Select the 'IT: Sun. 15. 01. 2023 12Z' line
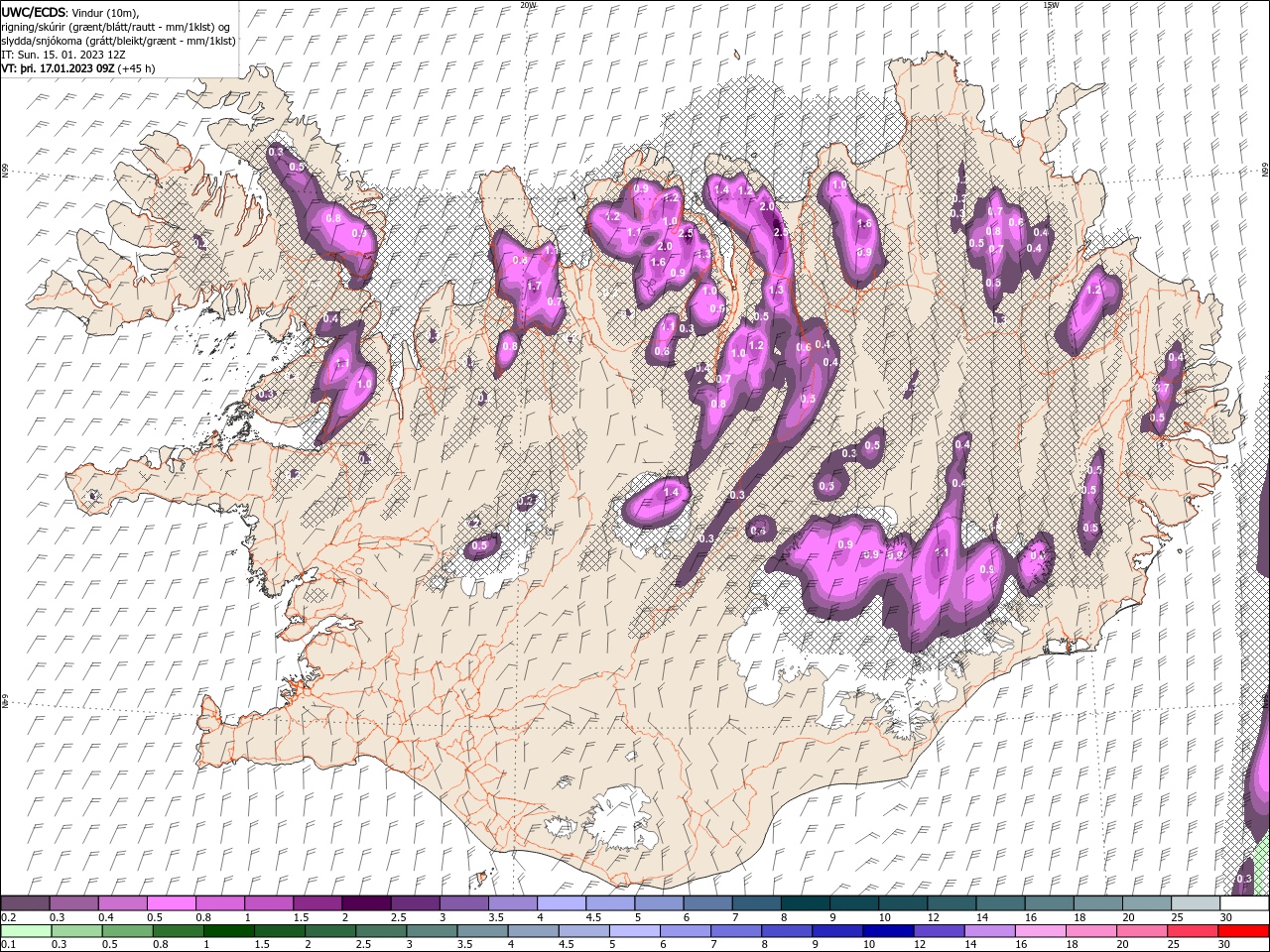The image size is (1270, 952). tap(64, 55)
